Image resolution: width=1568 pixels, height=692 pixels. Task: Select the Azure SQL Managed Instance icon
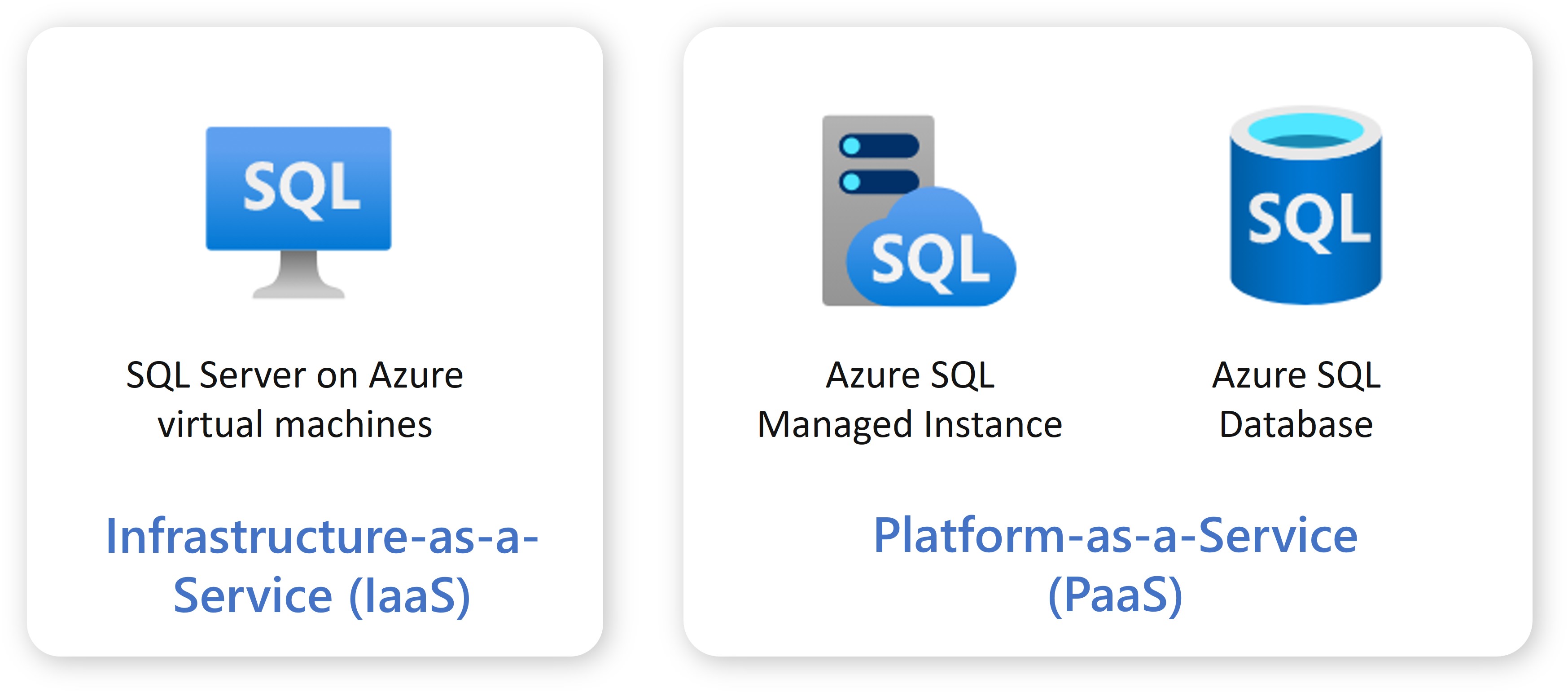(919, 210)
